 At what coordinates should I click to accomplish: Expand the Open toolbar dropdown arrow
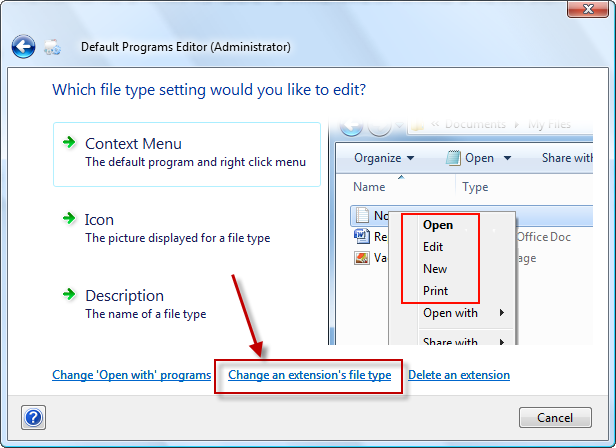point(507,158)
